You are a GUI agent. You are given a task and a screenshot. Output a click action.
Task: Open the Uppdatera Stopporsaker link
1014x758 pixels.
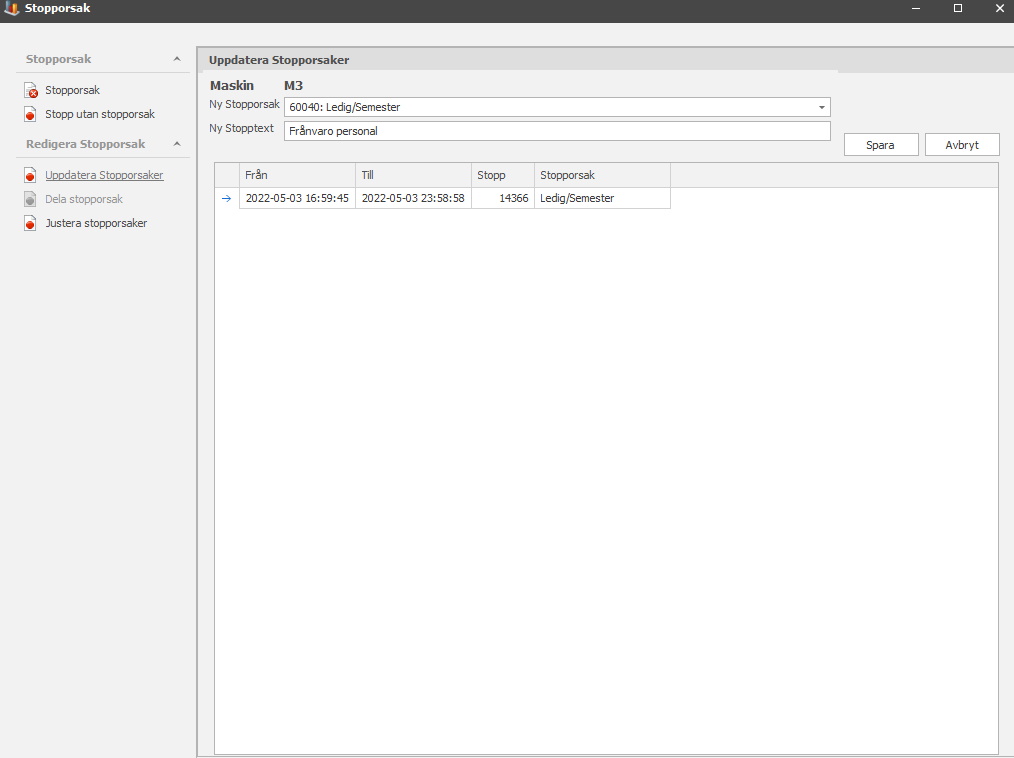(104, 175)
